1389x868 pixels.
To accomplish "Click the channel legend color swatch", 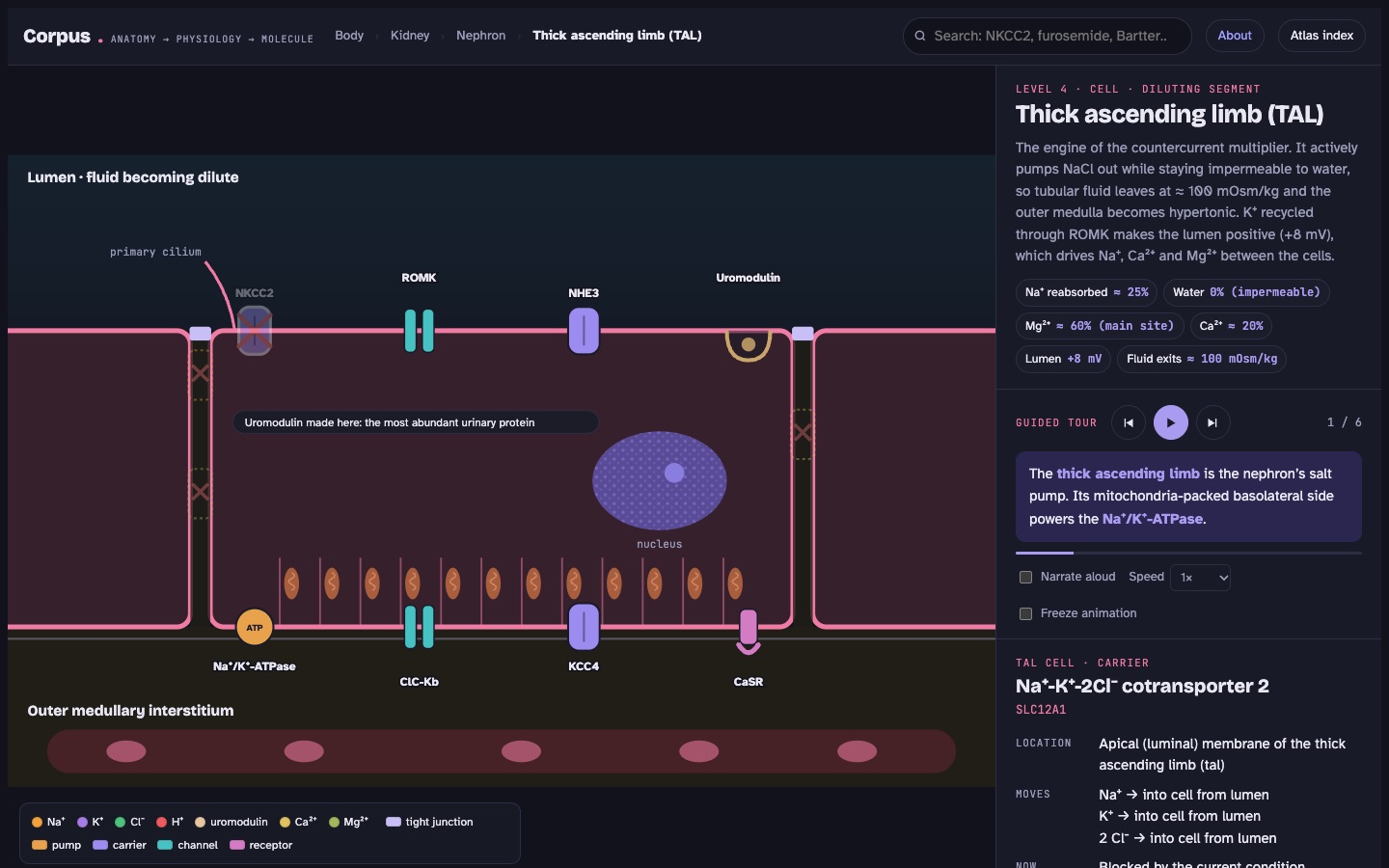I will [165, 845].
